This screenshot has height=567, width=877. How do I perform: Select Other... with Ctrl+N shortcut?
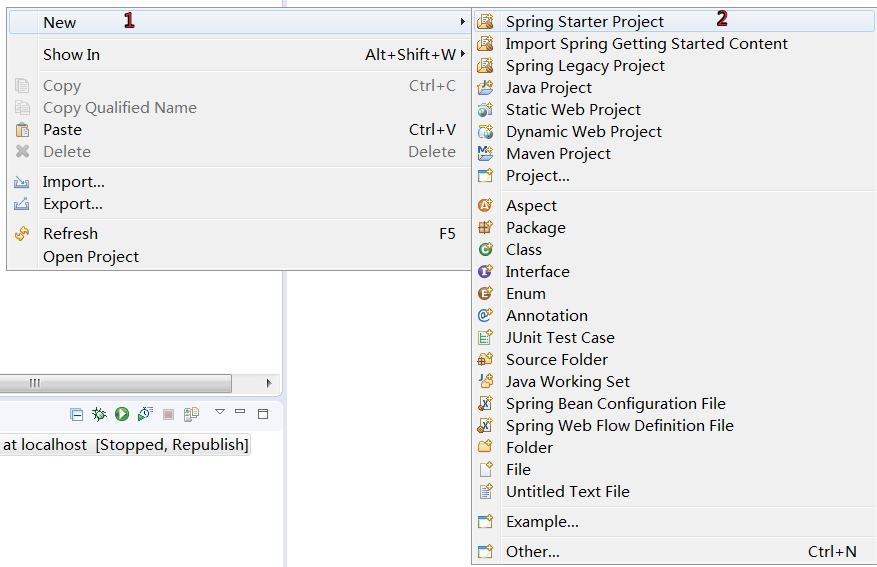[674, 551]
